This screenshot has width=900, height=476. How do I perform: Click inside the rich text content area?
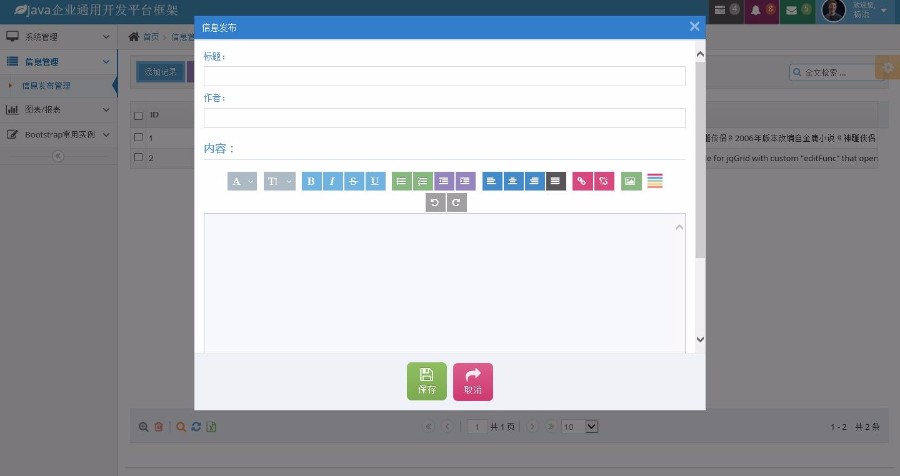coord(444,283)
